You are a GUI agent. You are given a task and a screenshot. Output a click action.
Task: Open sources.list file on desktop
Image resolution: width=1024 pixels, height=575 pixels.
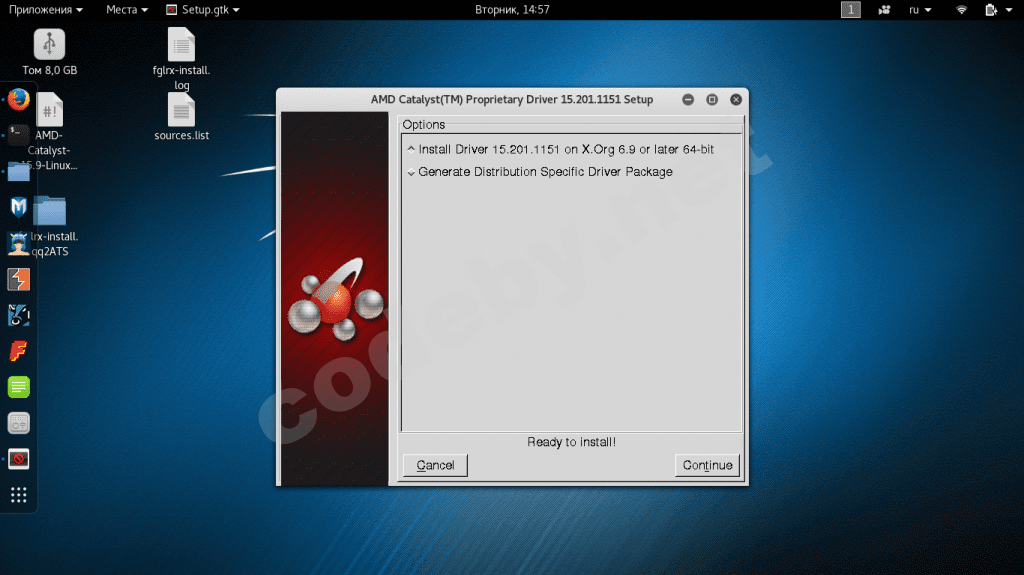181,110
